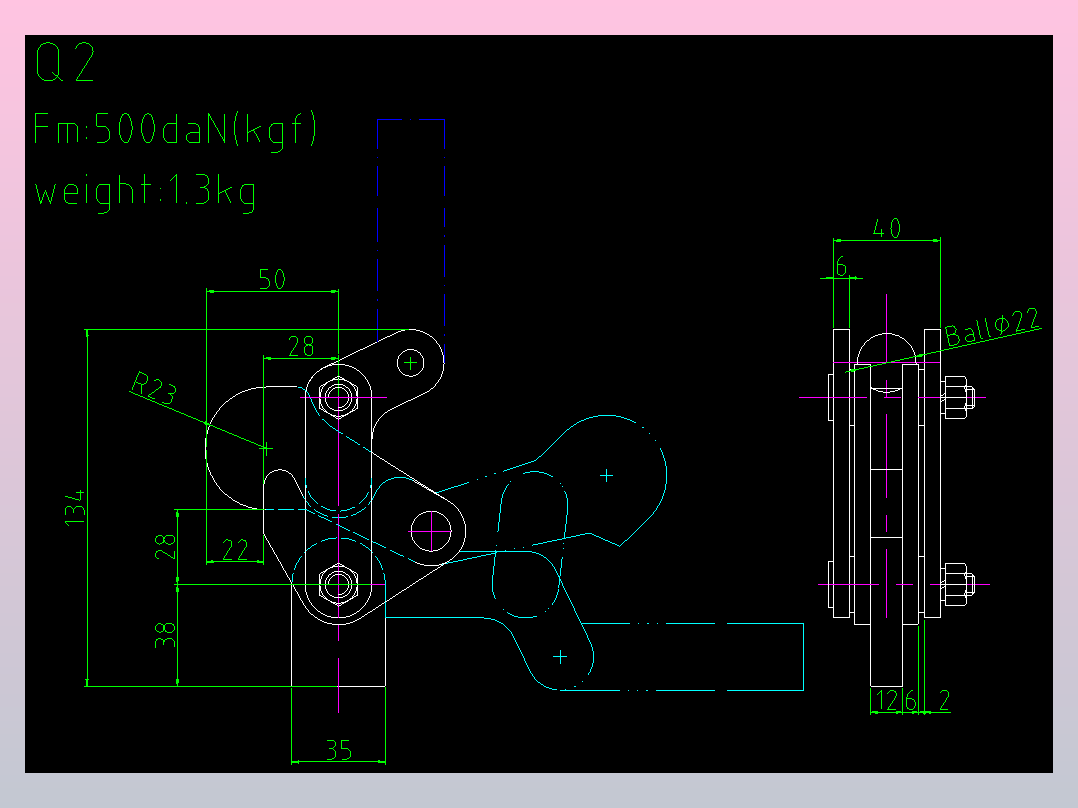Click the lower nut in side view

[959, 585]
